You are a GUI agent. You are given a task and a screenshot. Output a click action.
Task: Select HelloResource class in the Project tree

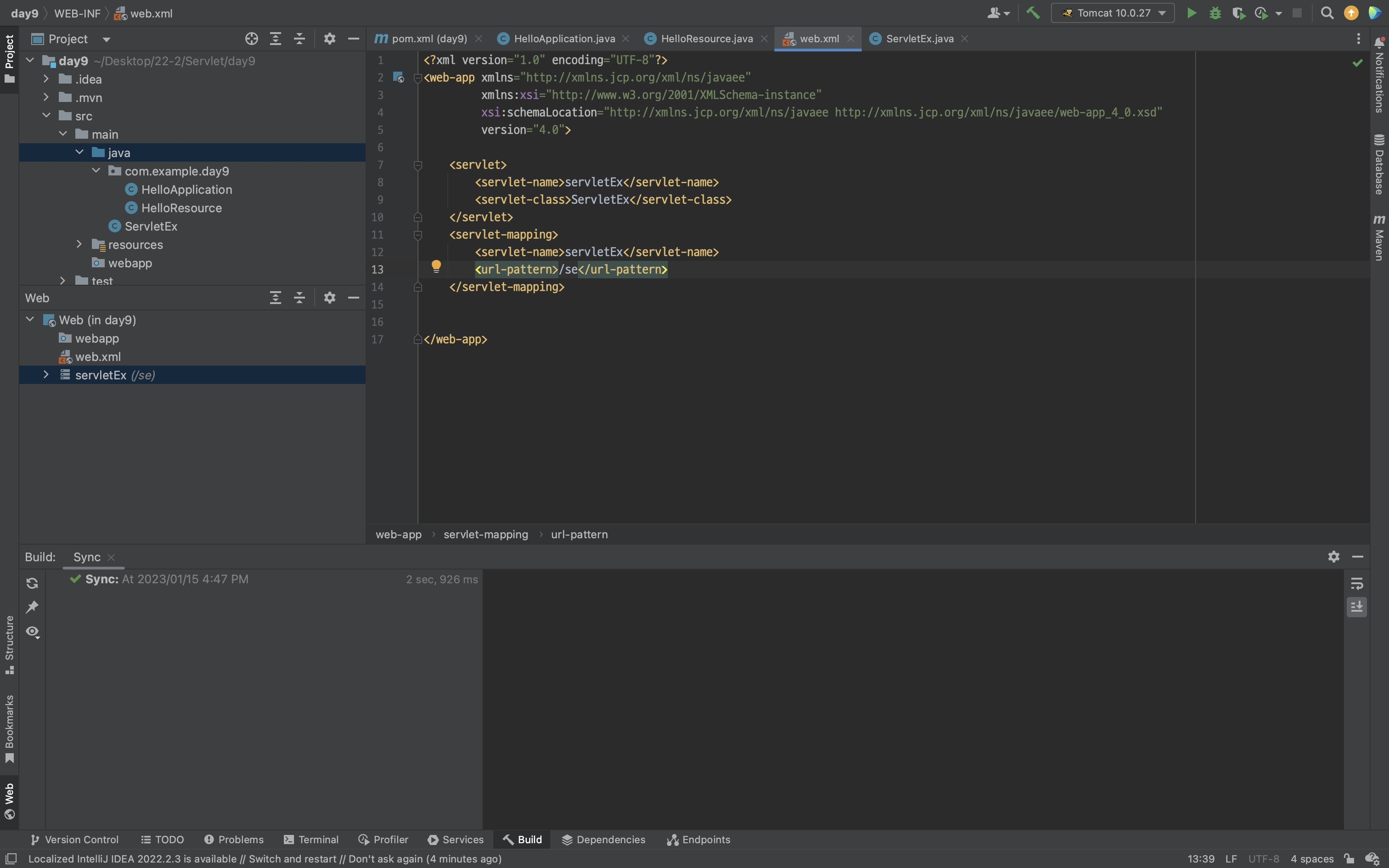click(x=181, y=208)
